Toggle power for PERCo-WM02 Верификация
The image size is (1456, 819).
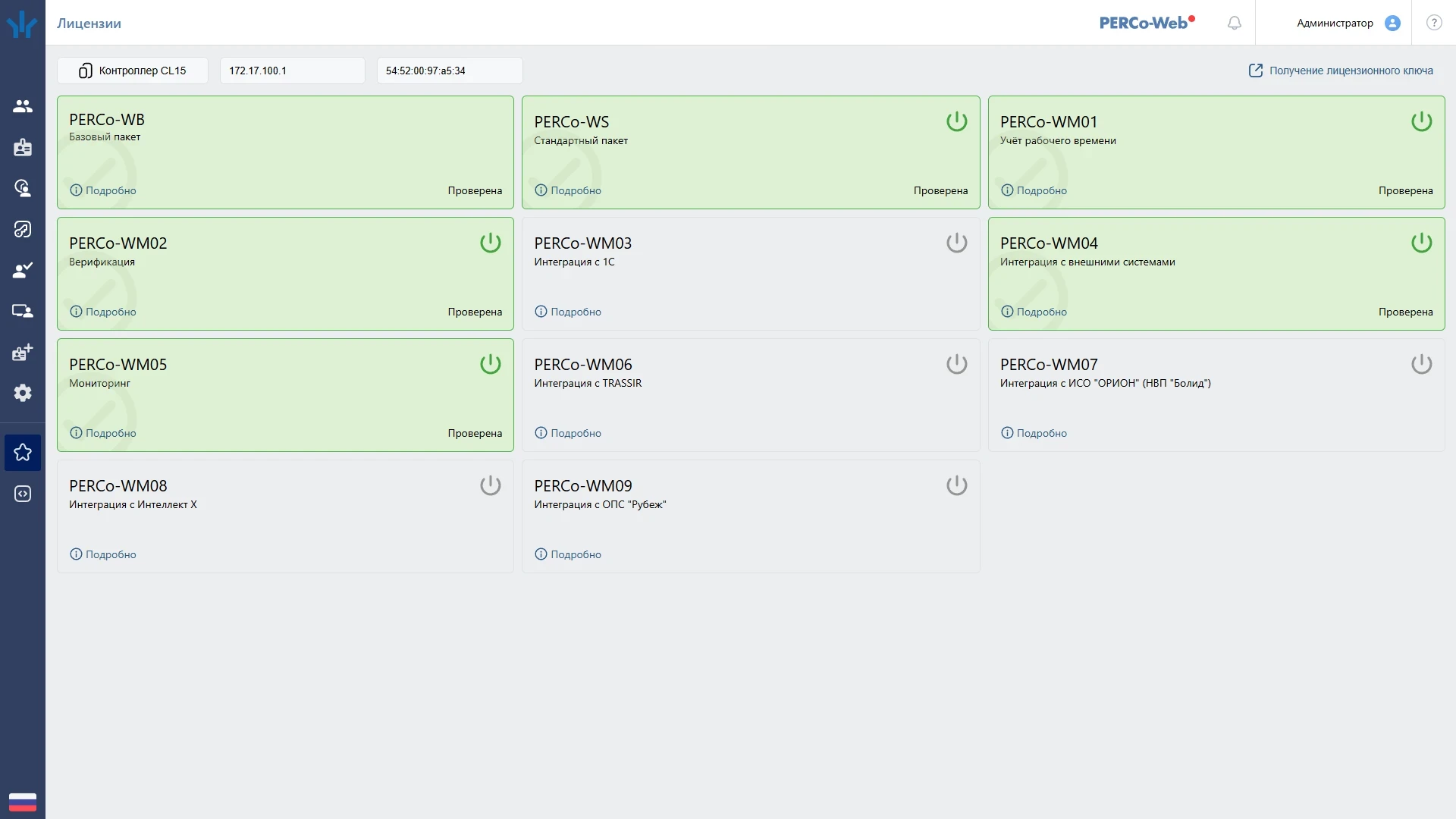click(x=491, y=243)
